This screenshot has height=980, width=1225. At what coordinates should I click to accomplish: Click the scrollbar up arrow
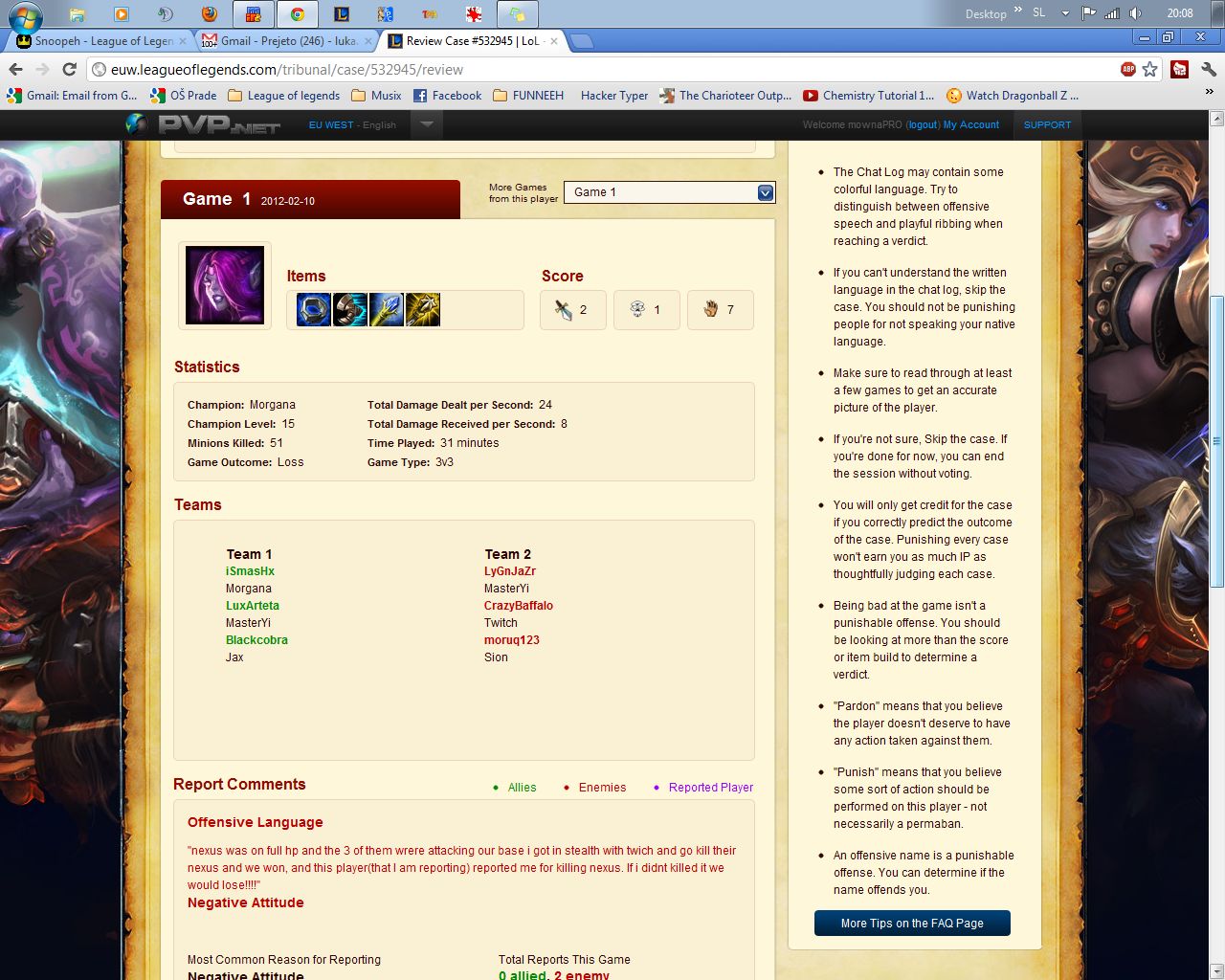coord(1217,119)
